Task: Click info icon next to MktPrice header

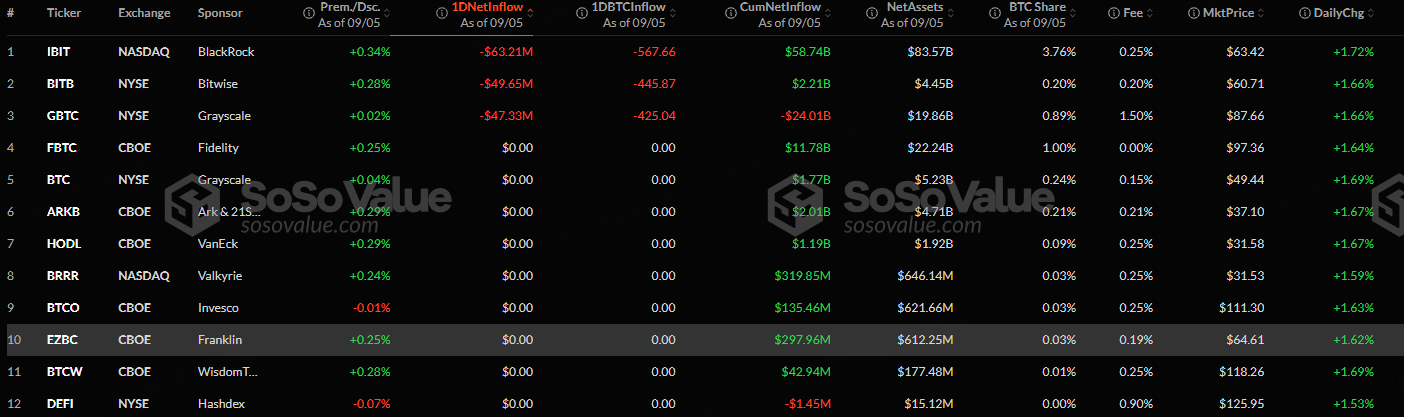Action: pyautogui.click(x=1195, y=13)
